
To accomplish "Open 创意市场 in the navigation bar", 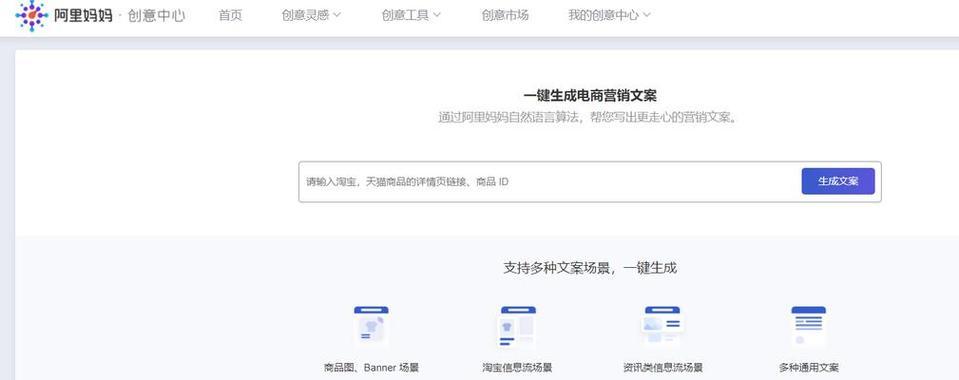I will click(505, 15).
